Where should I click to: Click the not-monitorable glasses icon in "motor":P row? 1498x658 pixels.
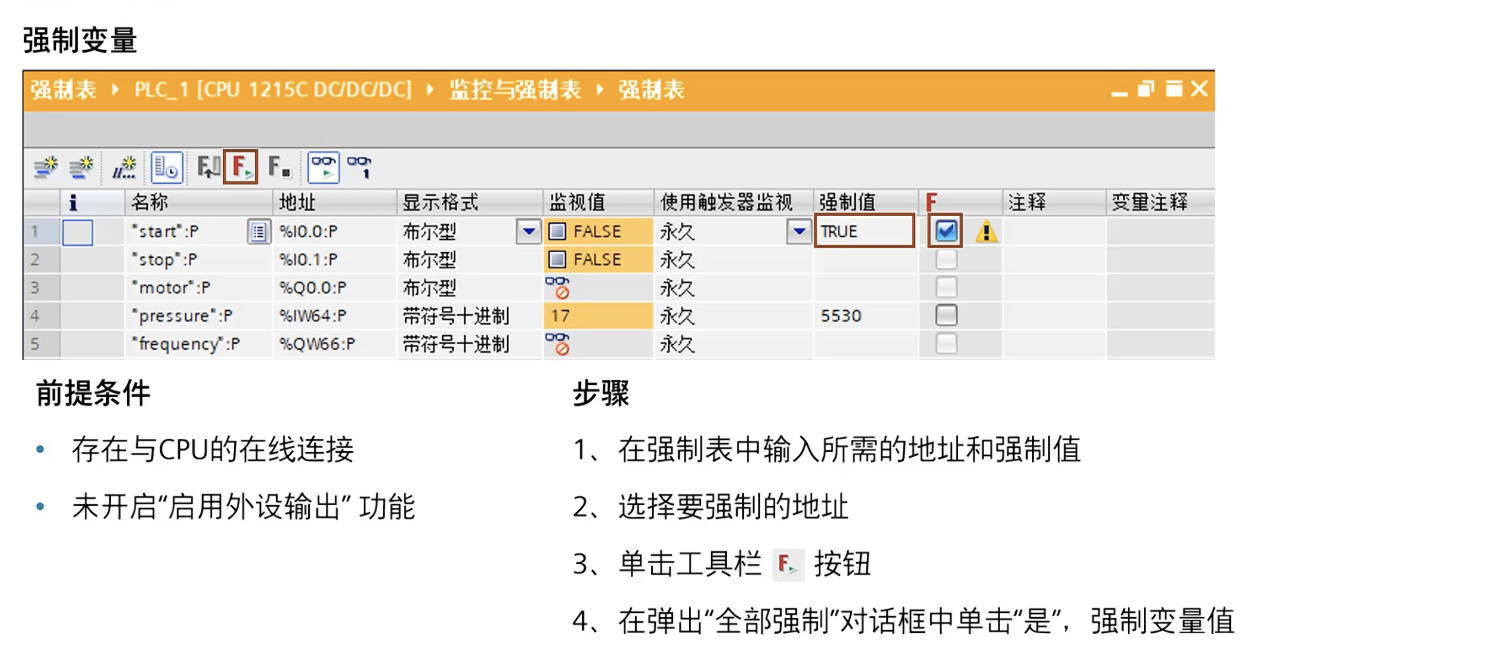(557, 288)
